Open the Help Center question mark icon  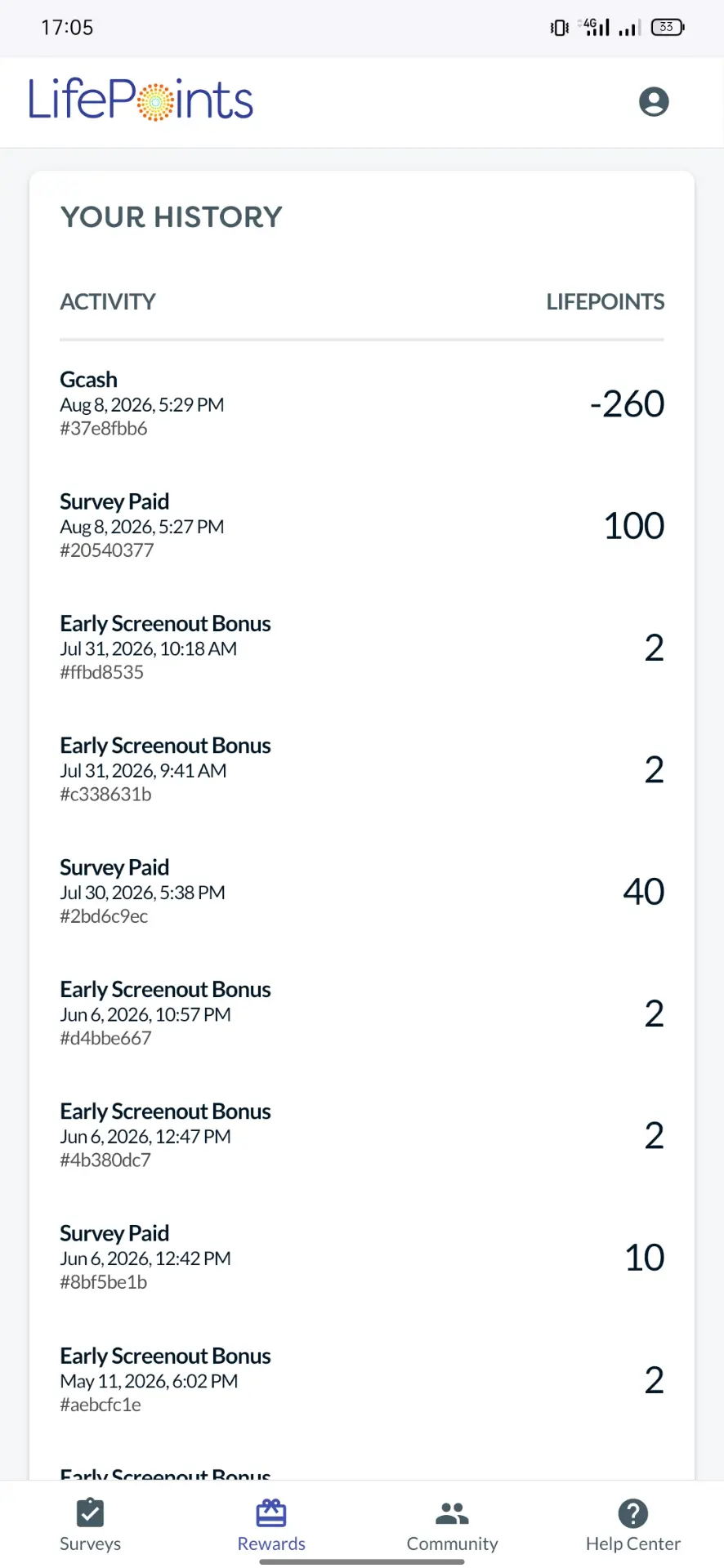point(633,1513)
